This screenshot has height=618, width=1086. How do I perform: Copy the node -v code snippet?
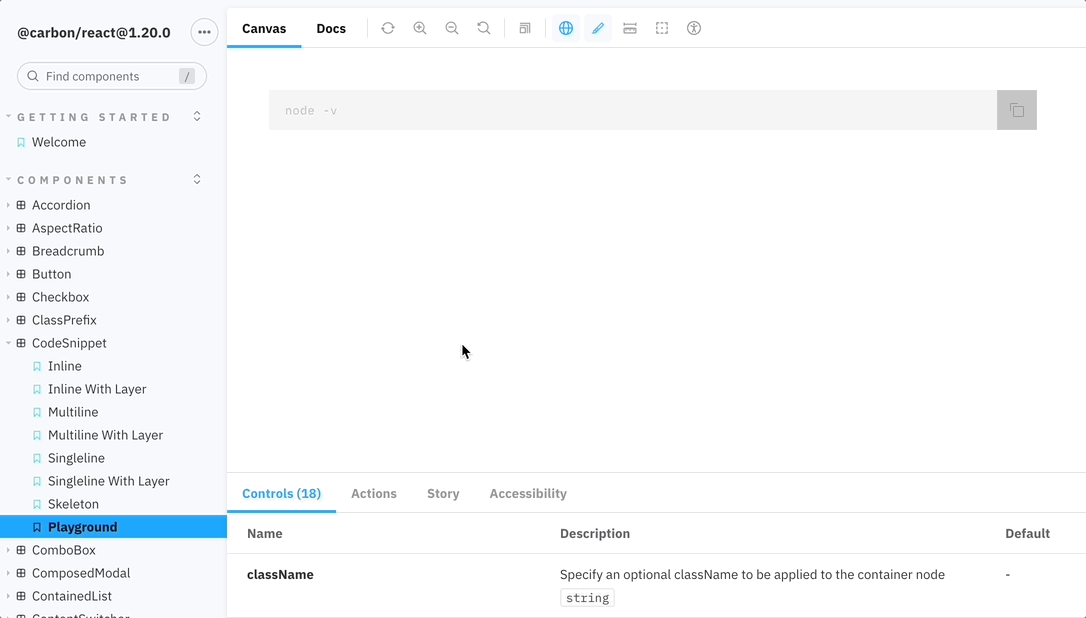1017,110
